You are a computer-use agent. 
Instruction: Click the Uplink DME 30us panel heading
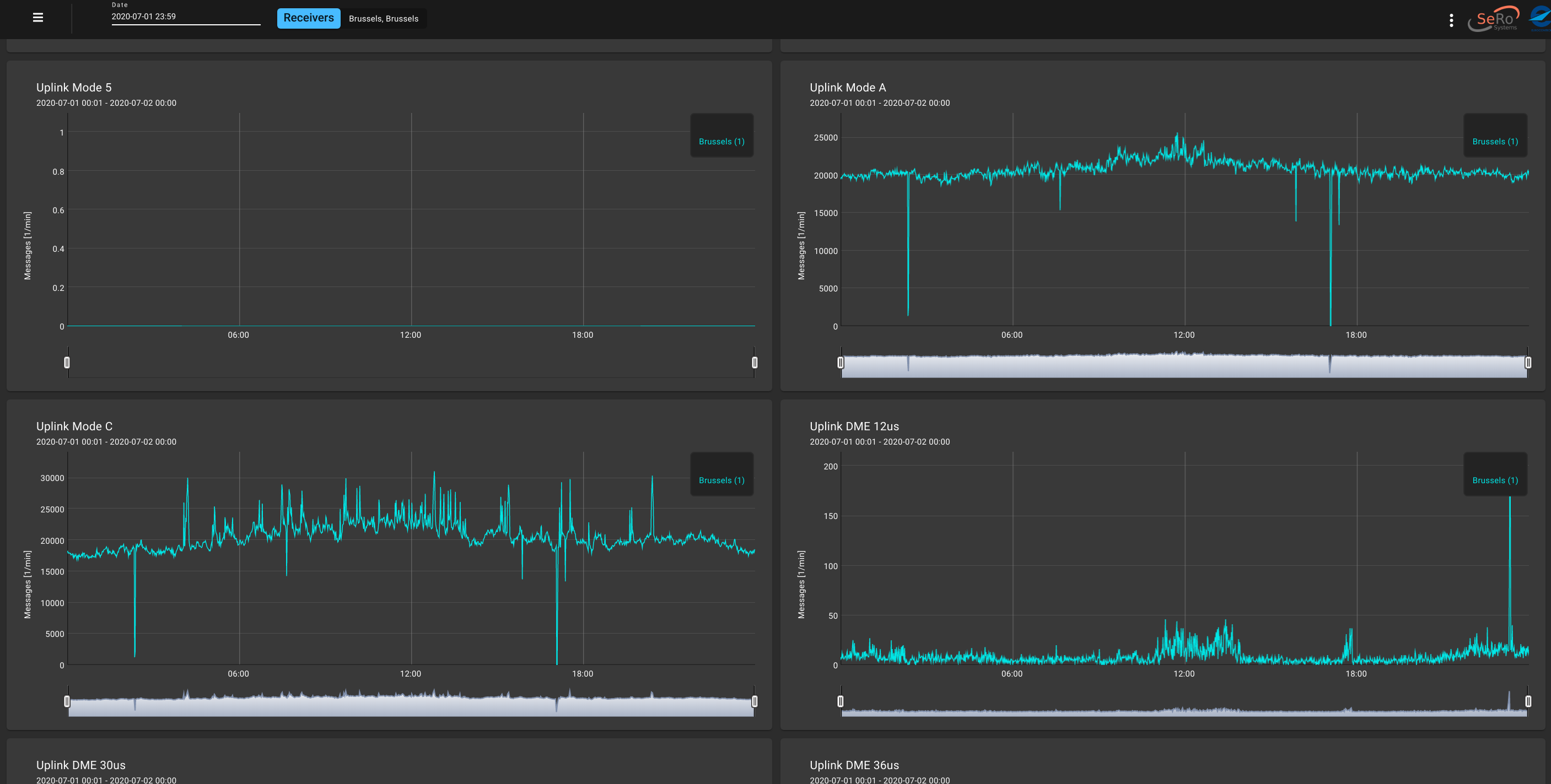coord(80,765)
